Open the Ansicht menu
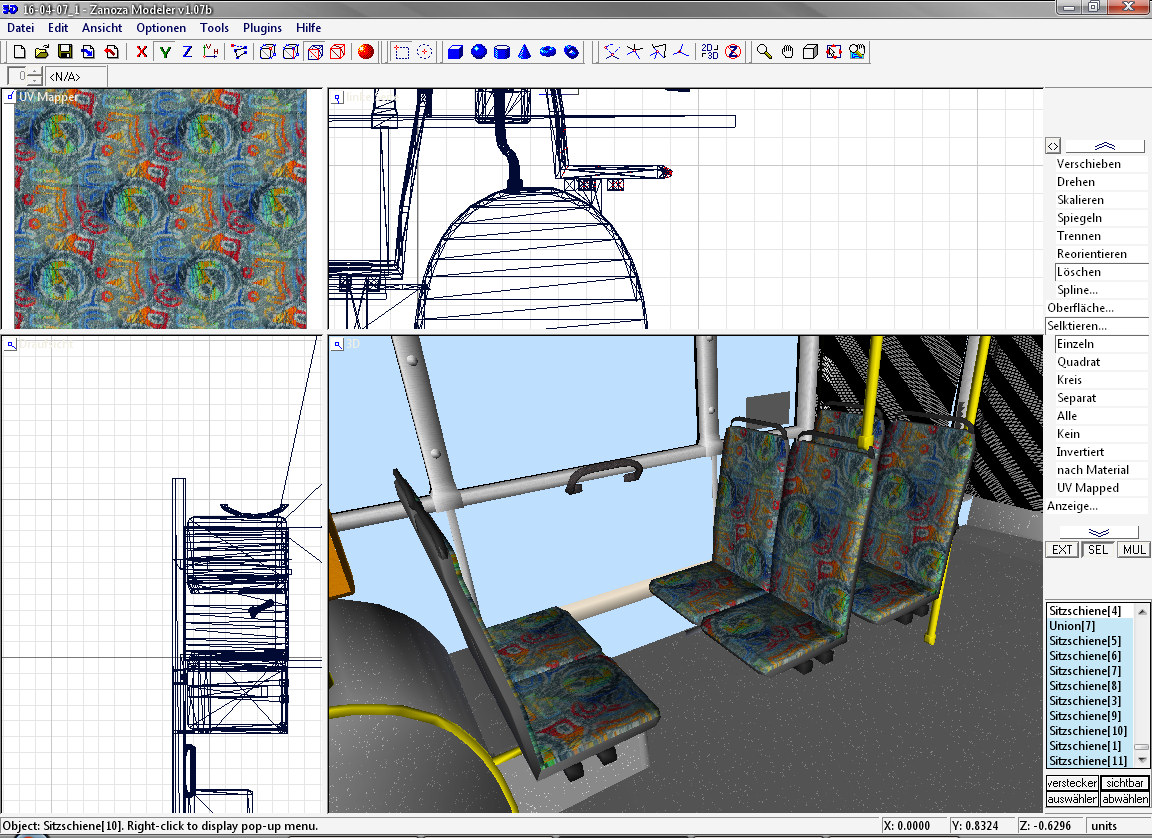The height and width of the screenshot is (838, 1152). [102, 28]
